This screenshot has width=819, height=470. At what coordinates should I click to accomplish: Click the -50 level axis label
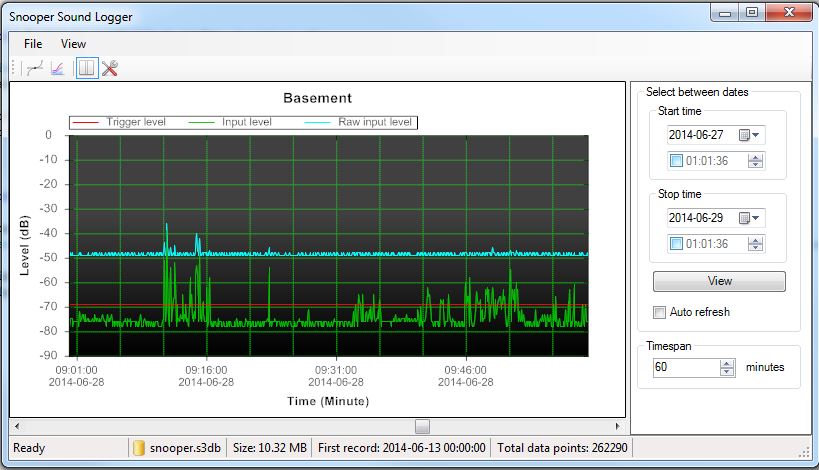click(x=49, y=257)
